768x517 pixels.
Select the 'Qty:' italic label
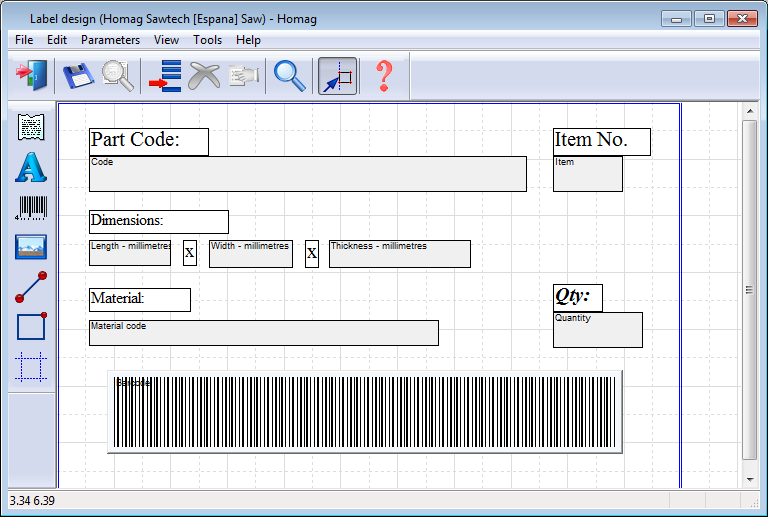point(578,298)
